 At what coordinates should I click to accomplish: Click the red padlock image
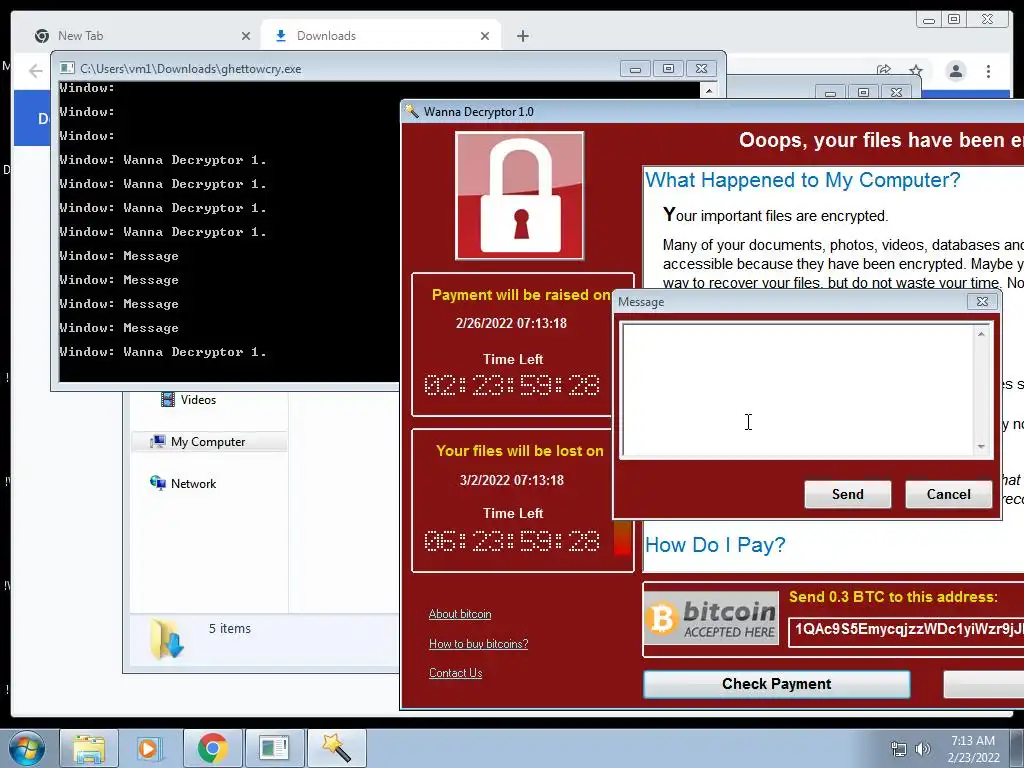tap(520, 196)
